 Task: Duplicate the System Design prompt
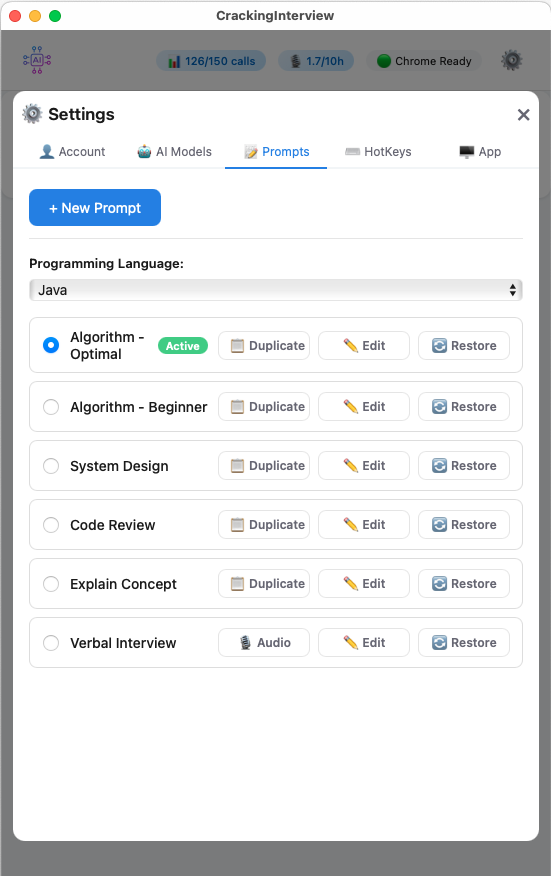tap(264, 465)
